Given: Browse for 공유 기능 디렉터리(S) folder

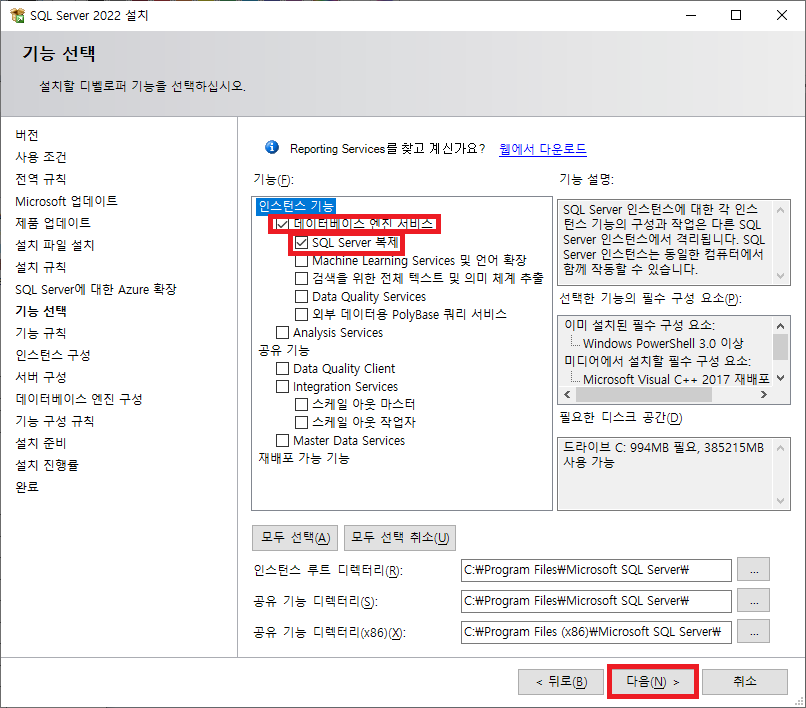Looking at the screenshot, I should coord(754,601).
